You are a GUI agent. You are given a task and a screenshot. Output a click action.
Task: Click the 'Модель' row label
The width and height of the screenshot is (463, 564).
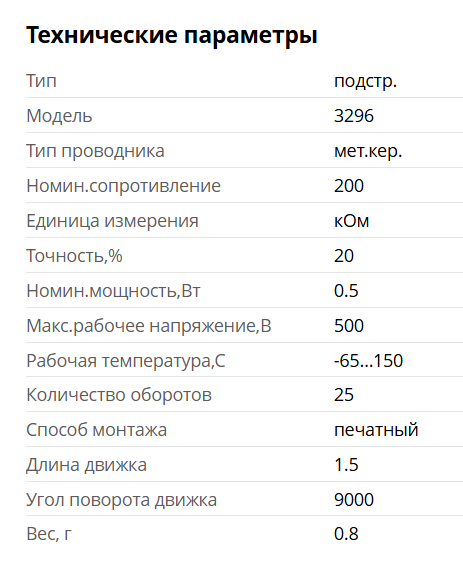[59, 116]
